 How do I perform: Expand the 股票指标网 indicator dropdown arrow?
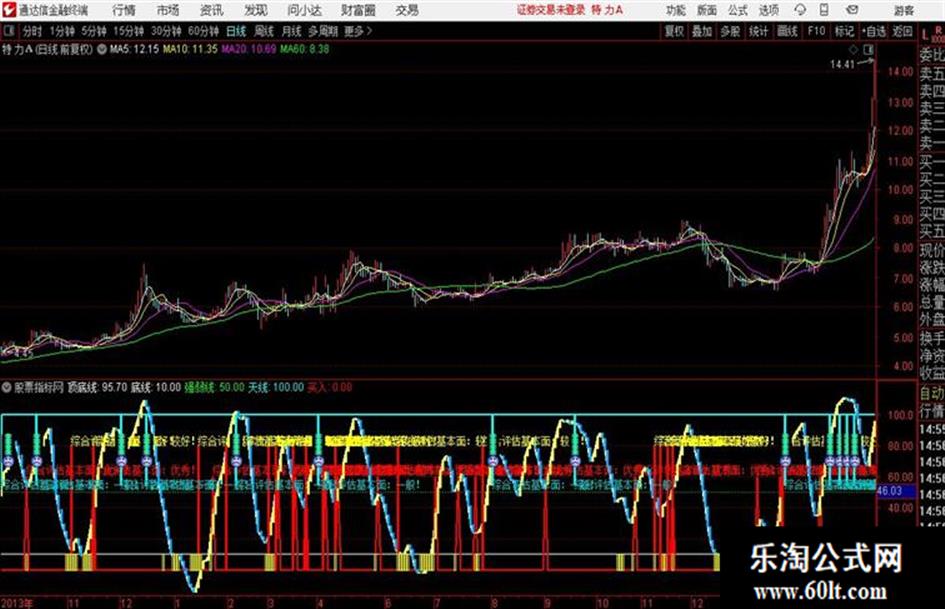coord(7,388)
